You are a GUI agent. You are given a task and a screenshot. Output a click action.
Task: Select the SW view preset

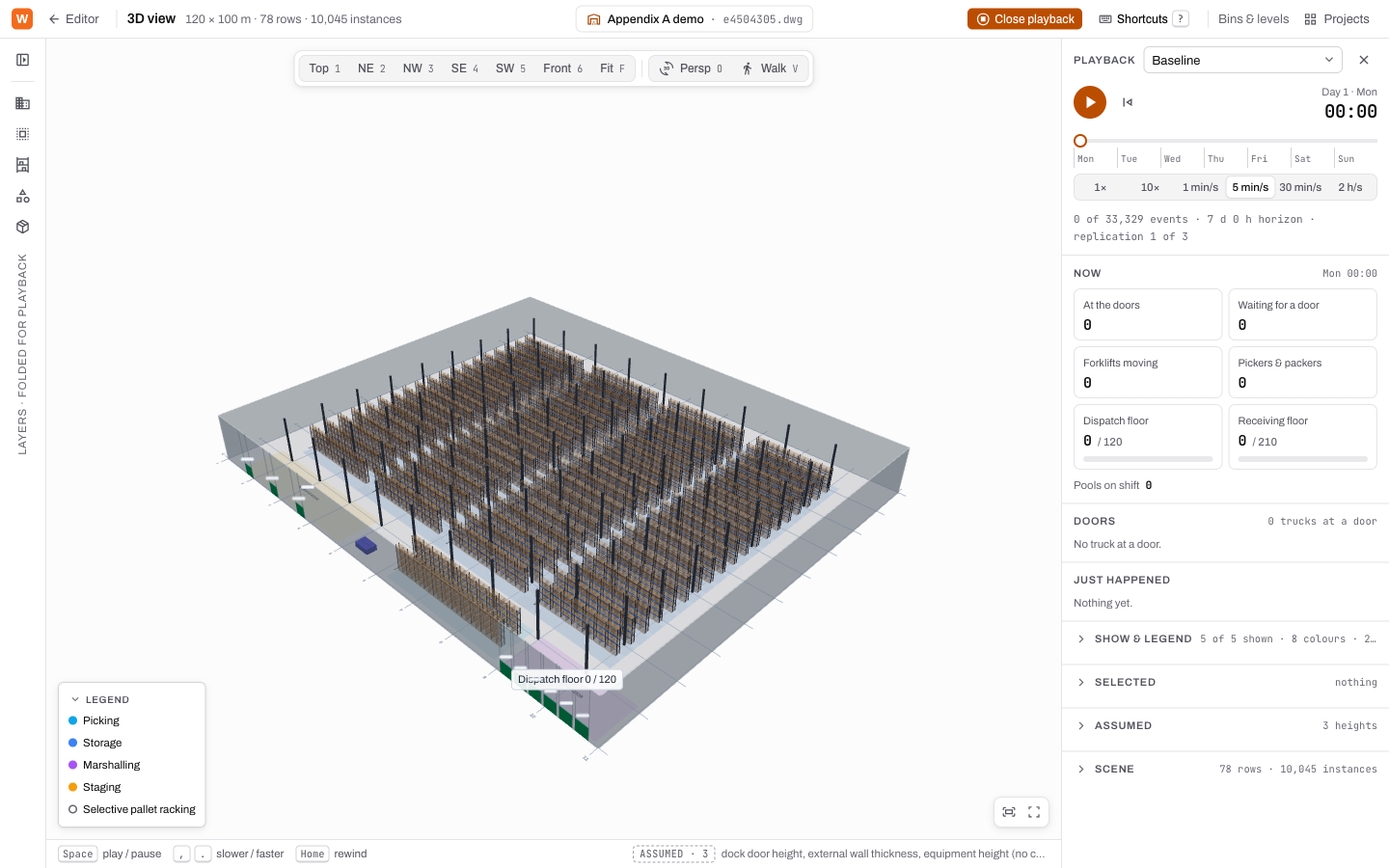tap(510, 68)
